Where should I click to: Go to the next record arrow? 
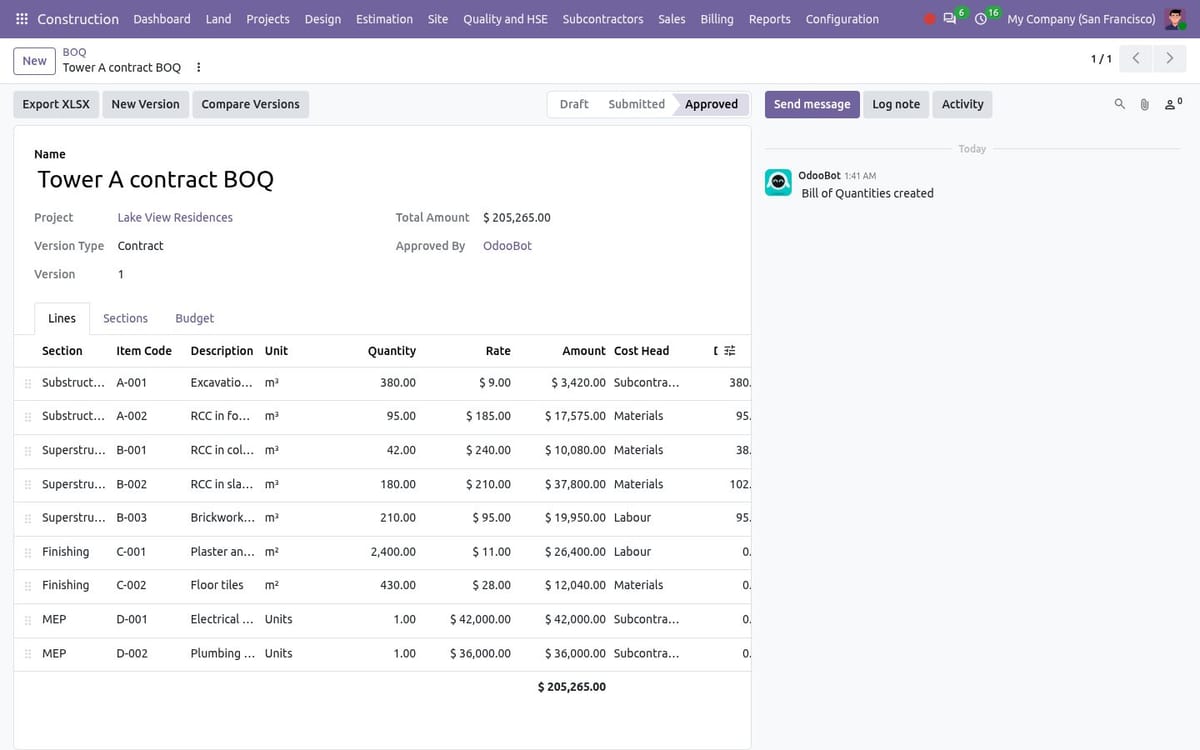[x=1169, y=59]
